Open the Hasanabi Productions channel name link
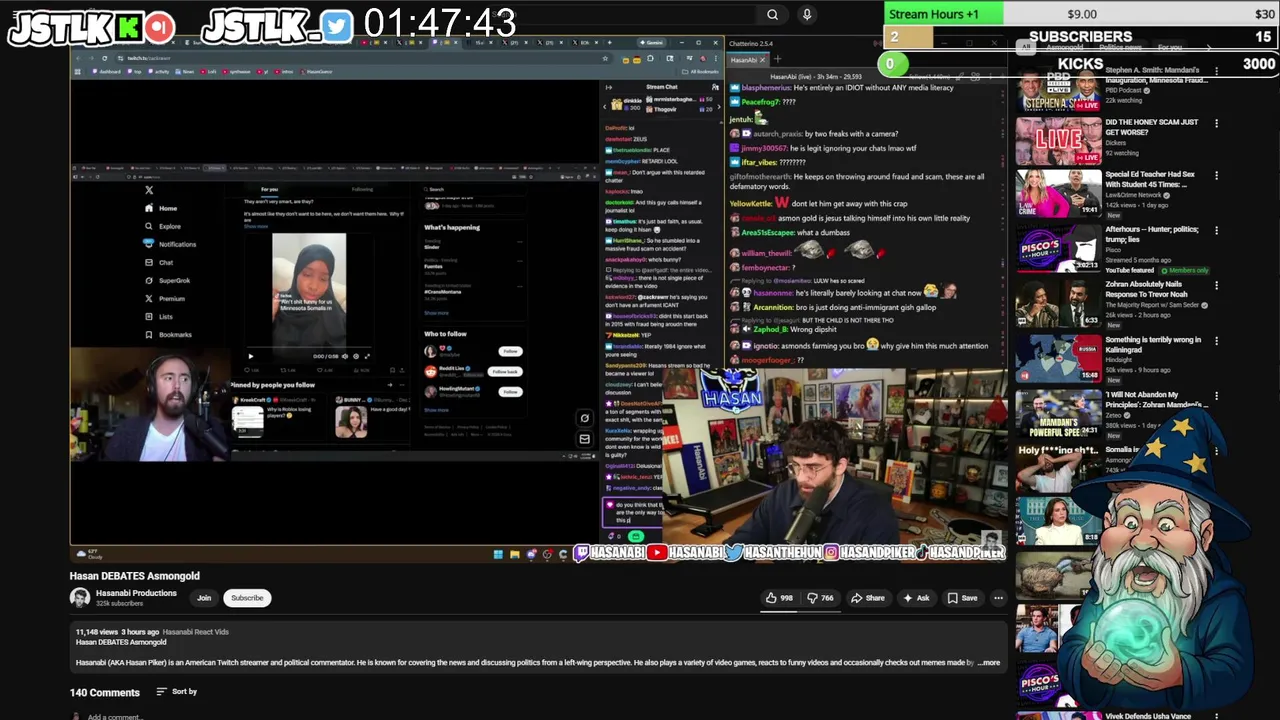 [136, 593]
